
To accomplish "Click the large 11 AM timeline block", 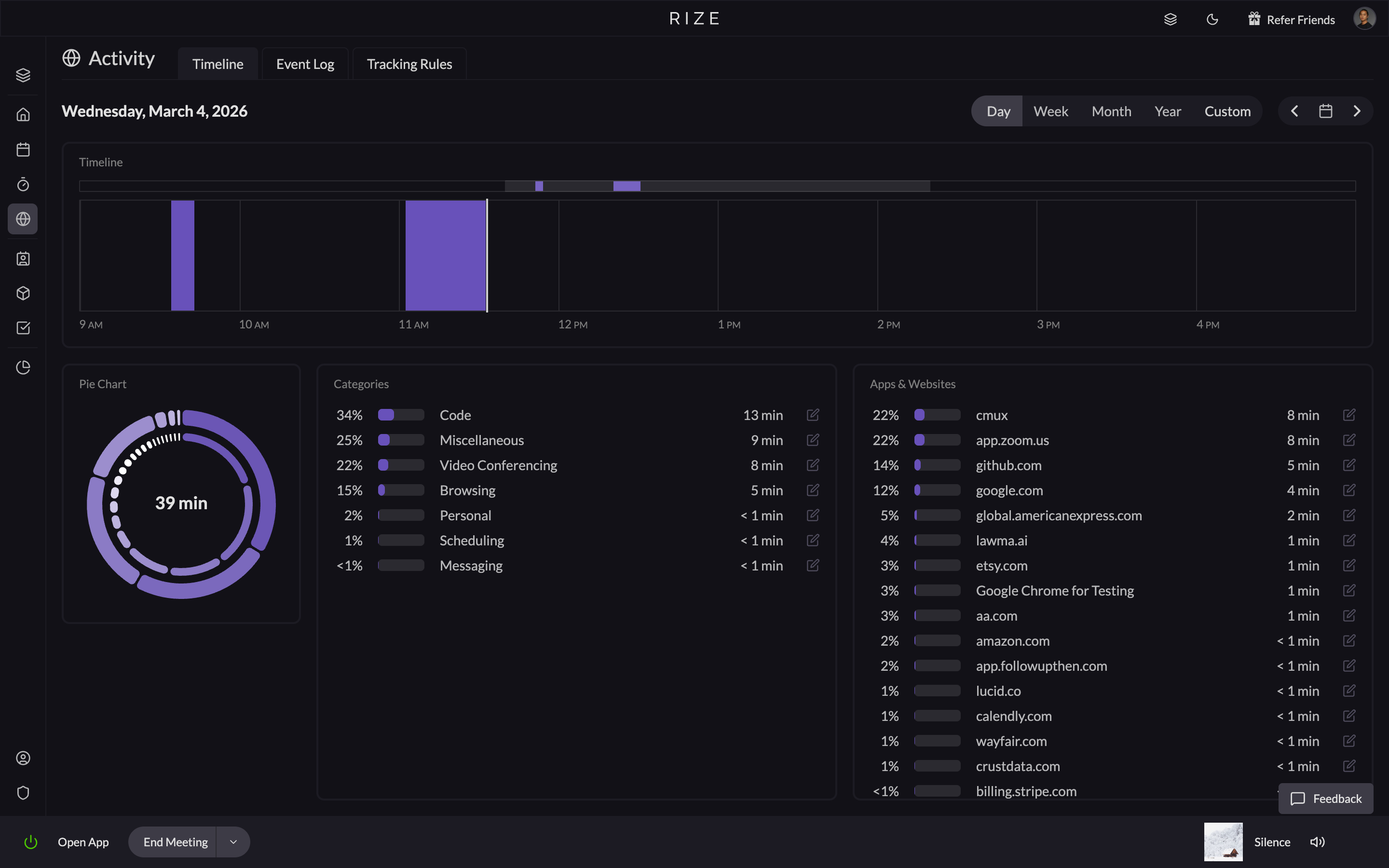I will click(x=446, y=256).
